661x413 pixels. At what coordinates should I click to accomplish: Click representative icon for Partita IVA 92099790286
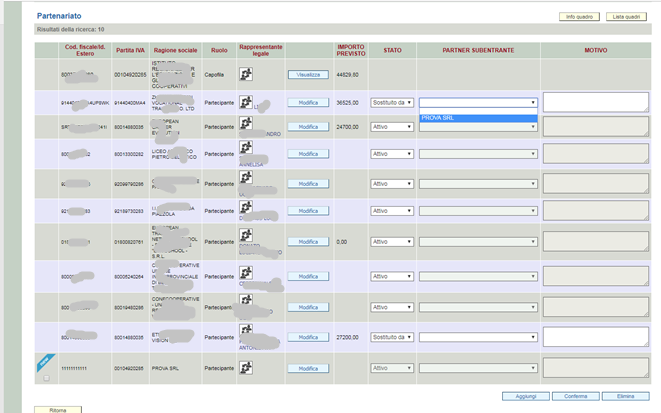pyautogui.click(x=246, y=179)
